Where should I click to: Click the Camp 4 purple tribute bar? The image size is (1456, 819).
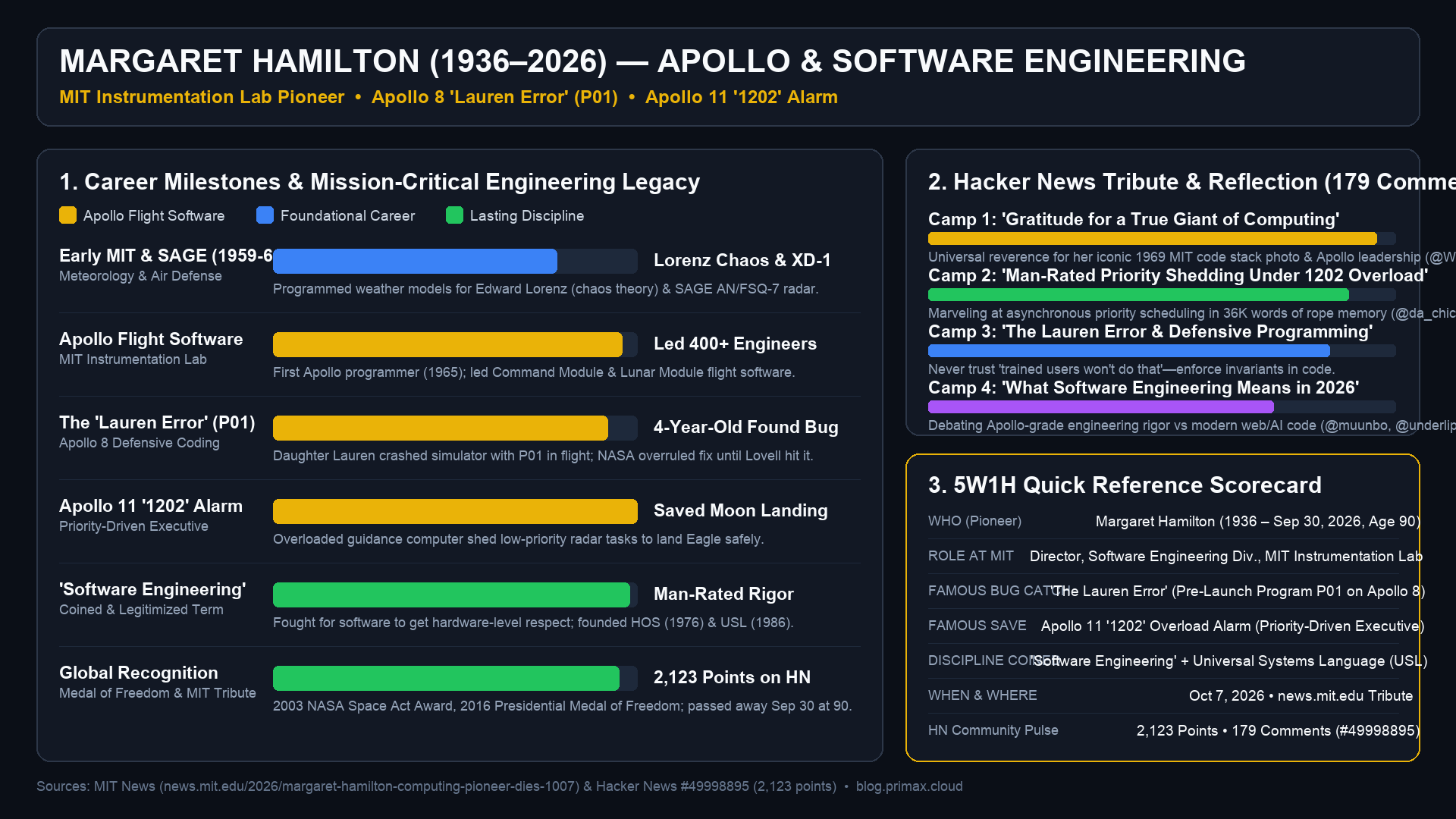coord(1162,406)
